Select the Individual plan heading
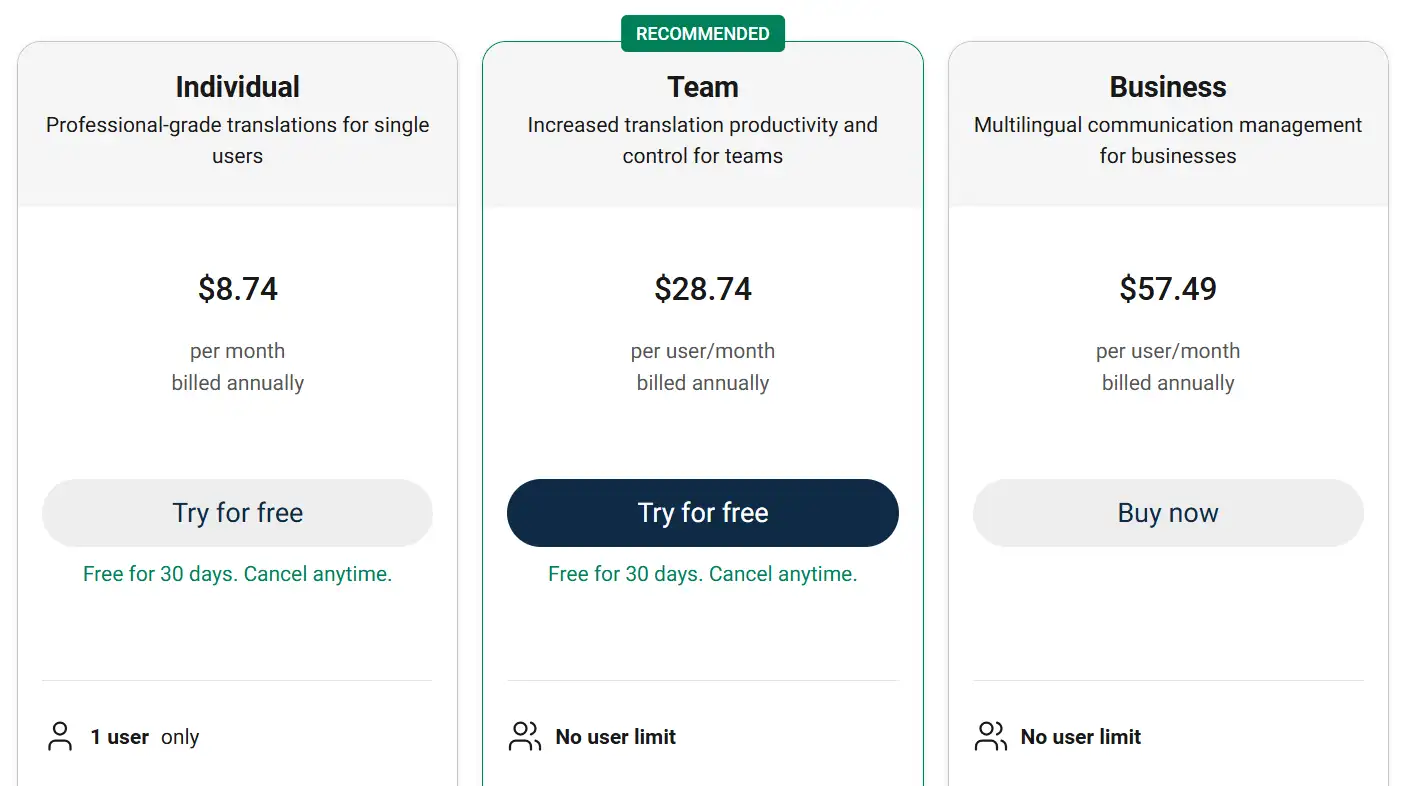This screenshot has width=1405, height=786. coord(237,87)
